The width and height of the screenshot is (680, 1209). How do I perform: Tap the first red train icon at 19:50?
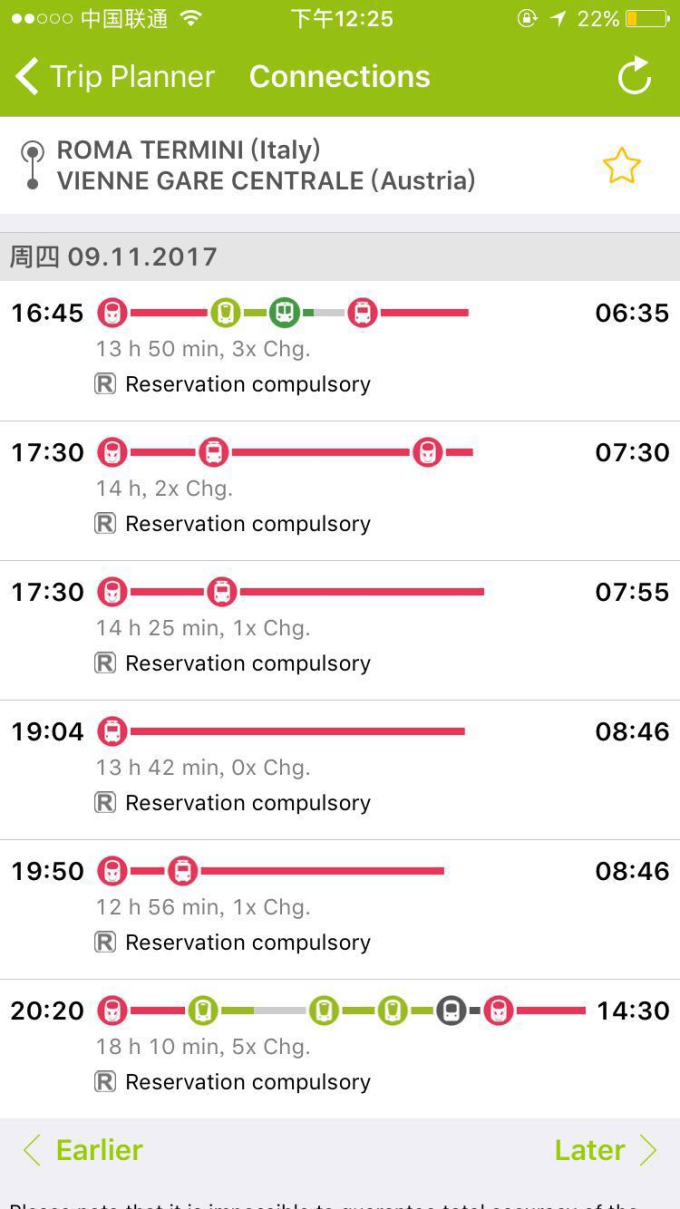pos(113,871)
